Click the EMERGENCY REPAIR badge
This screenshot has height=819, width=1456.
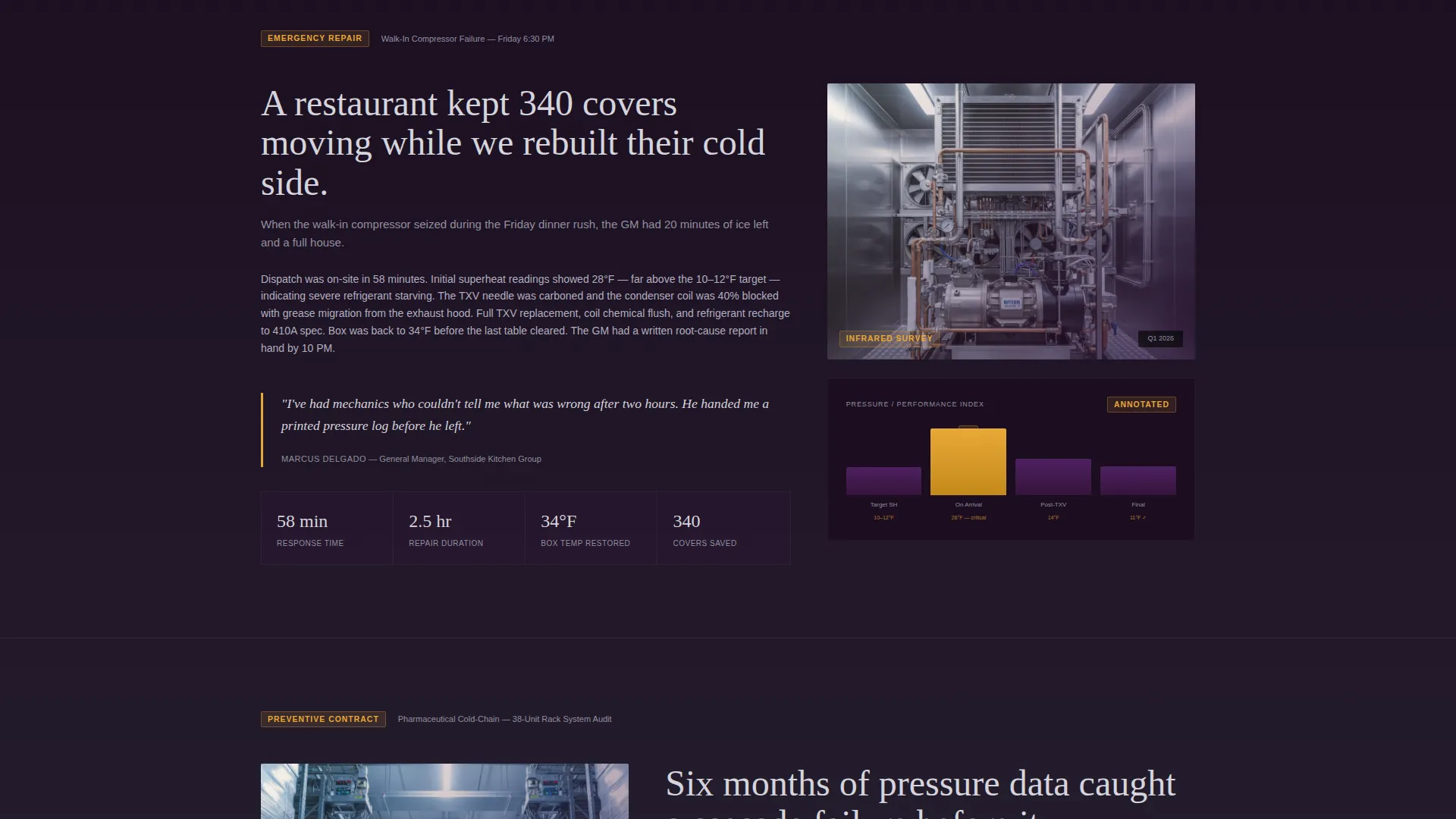(315, 39)
